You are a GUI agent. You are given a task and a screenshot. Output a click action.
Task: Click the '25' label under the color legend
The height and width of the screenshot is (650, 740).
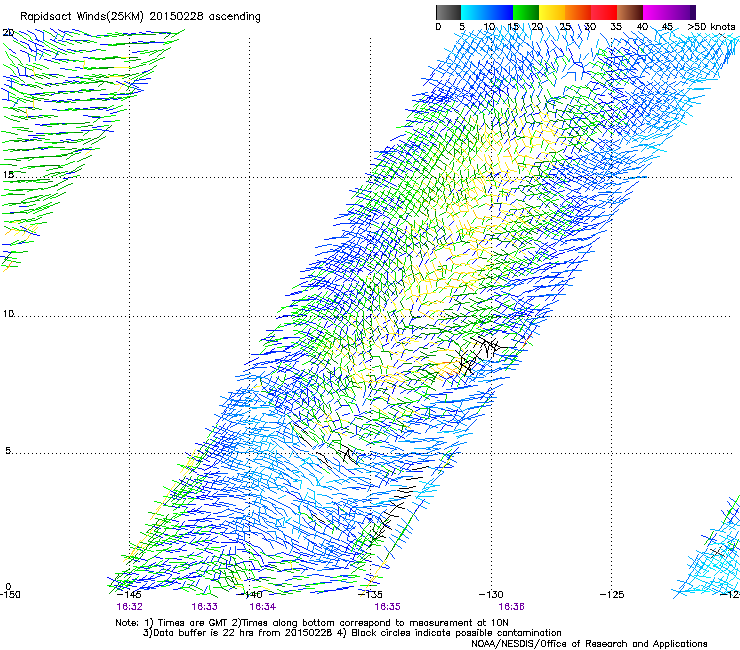565,26
